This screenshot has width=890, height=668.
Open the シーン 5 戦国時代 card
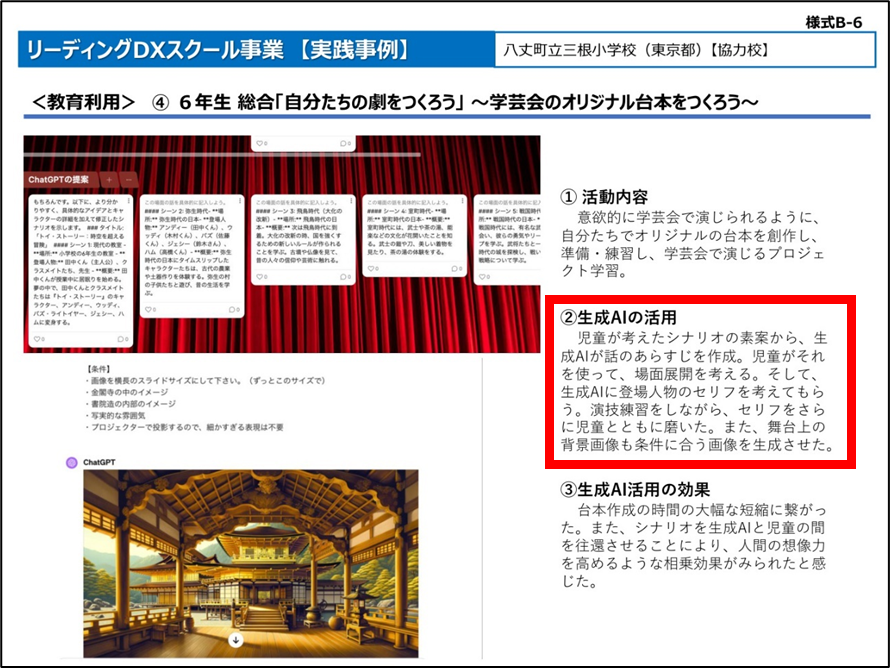pos(507,240)
